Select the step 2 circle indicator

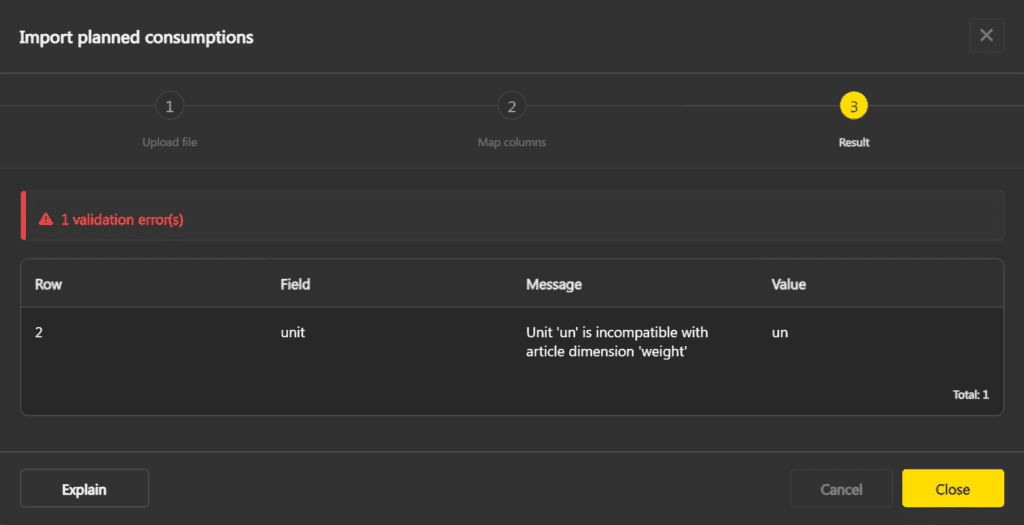pos(512,106)
